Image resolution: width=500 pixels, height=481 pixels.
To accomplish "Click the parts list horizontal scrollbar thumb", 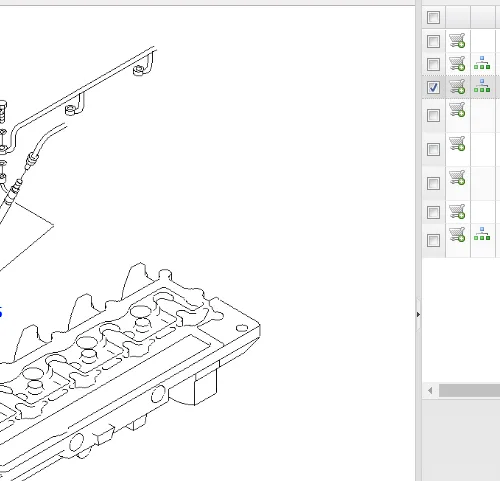I will click(x=469, y=390).
